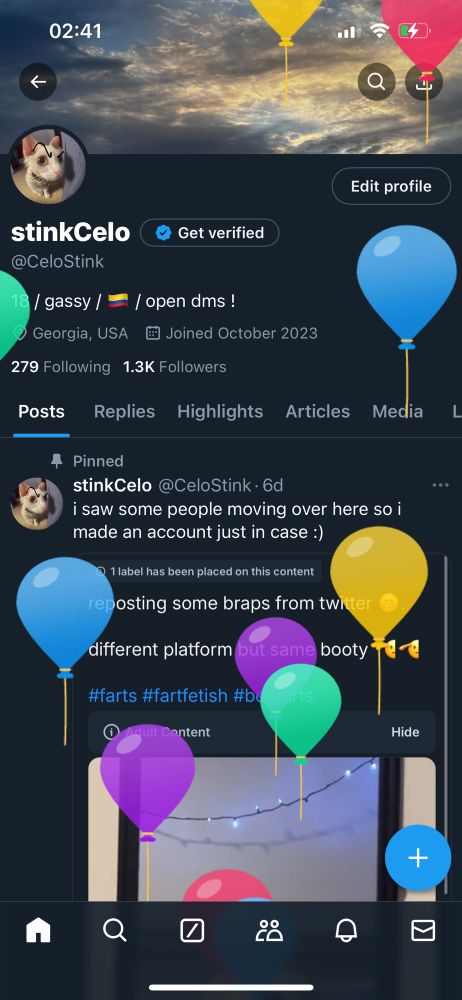Tap the profile avatar picture

pyautogui.click(x=48, y=166)
